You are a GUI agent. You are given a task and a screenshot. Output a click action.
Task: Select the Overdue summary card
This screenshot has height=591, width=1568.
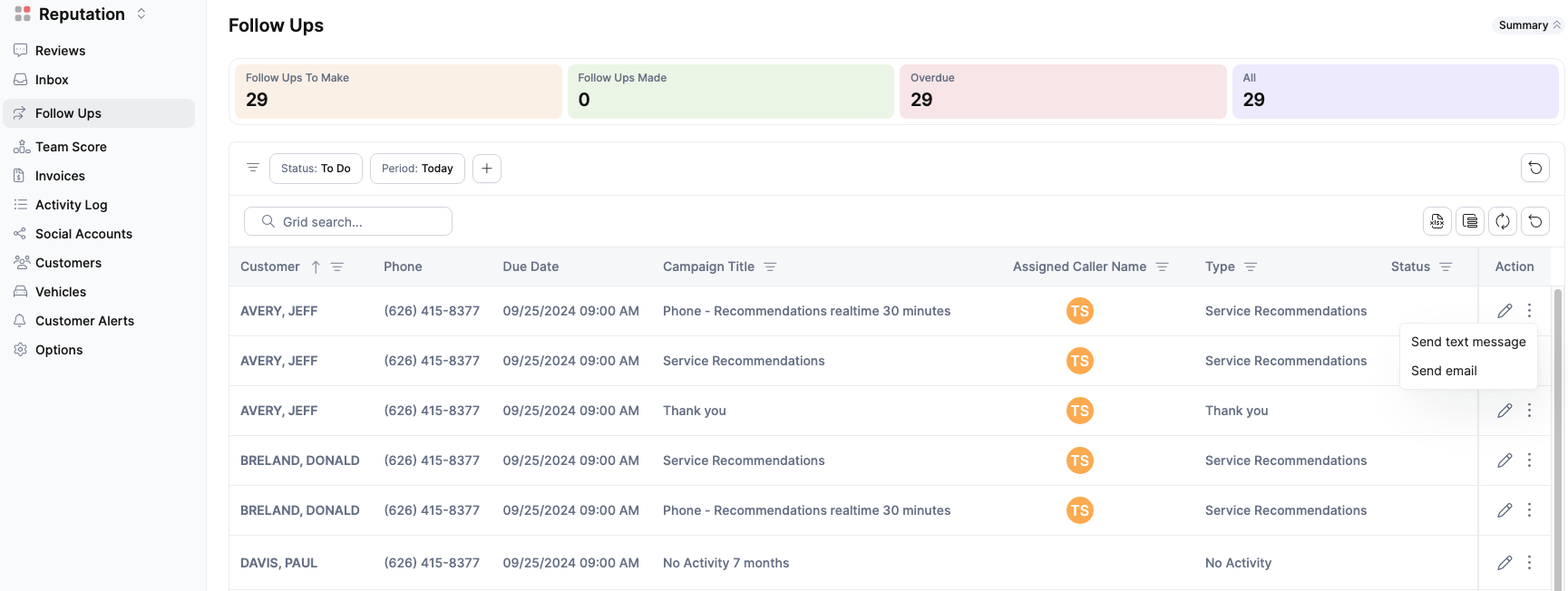[1063, 91]
